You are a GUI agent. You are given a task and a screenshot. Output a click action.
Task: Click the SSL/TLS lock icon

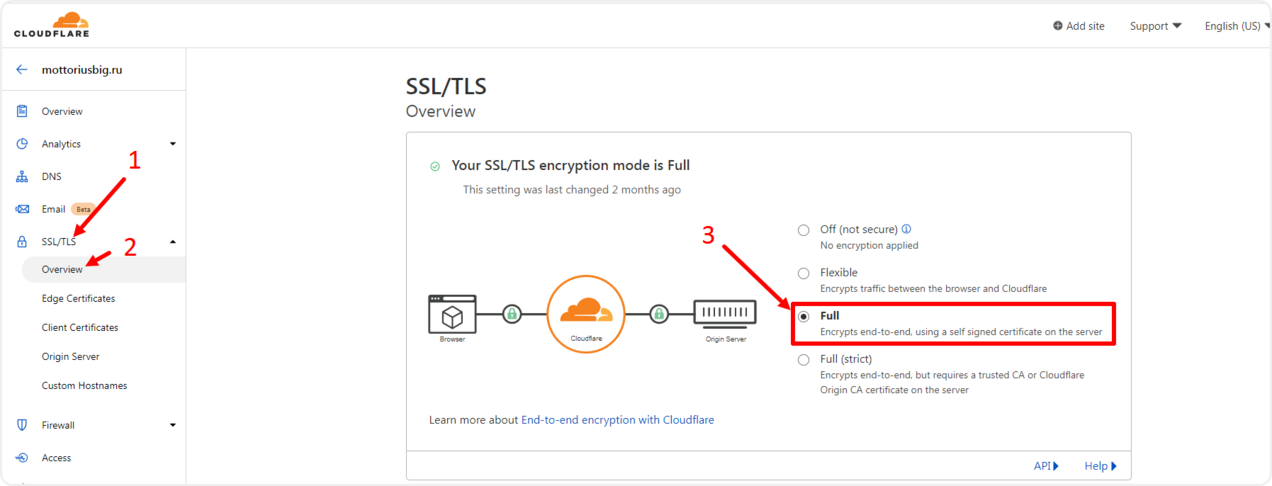point(22,241)
